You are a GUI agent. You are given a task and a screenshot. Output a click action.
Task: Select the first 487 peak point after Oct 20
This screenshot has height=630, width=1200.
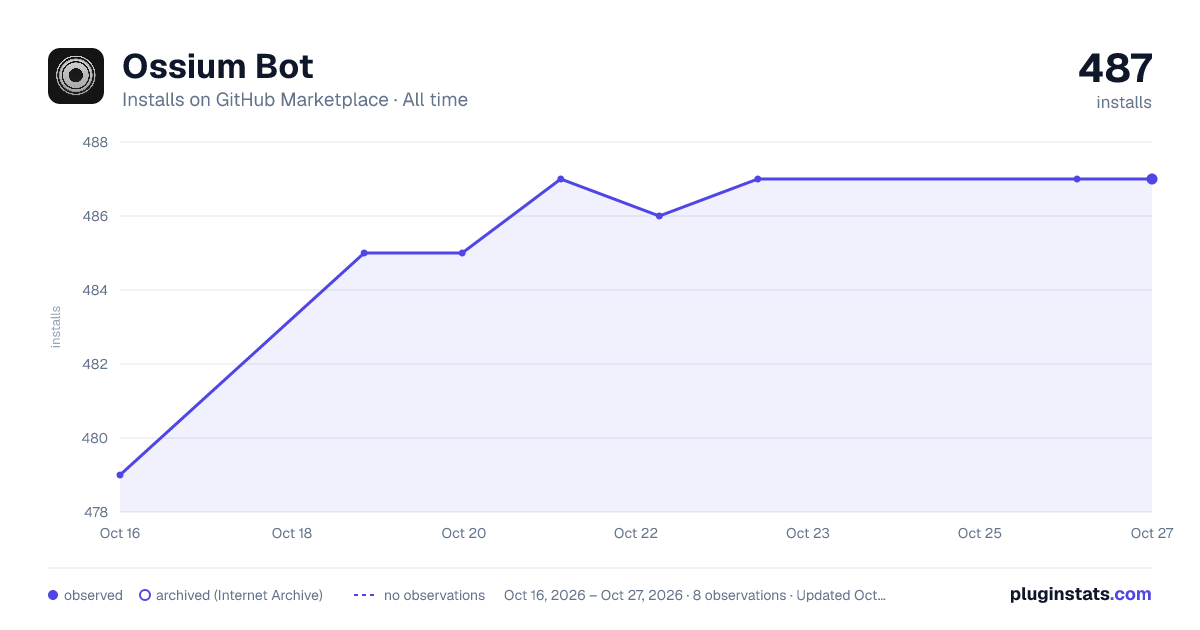(561, 179)
